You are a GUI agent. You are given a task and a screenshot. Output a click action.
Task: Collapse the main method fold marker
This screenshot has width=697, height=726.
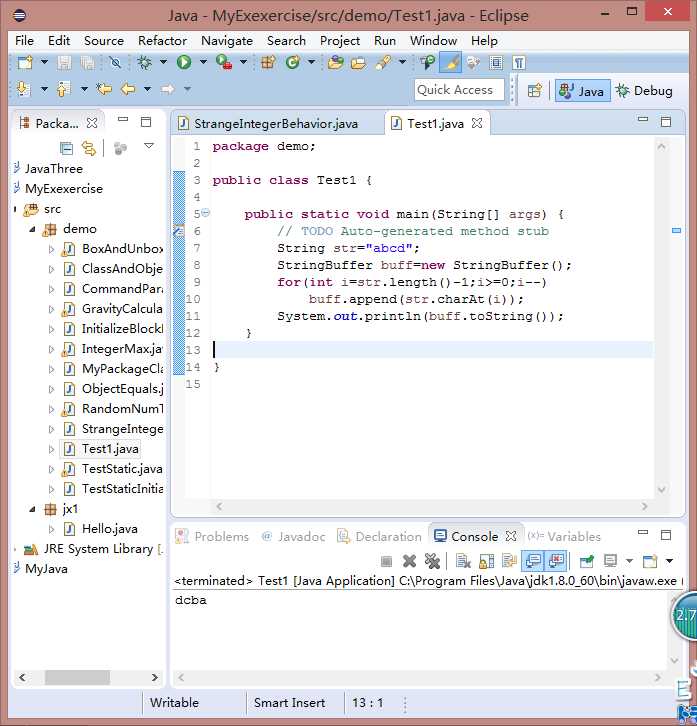tap(206, 213)
